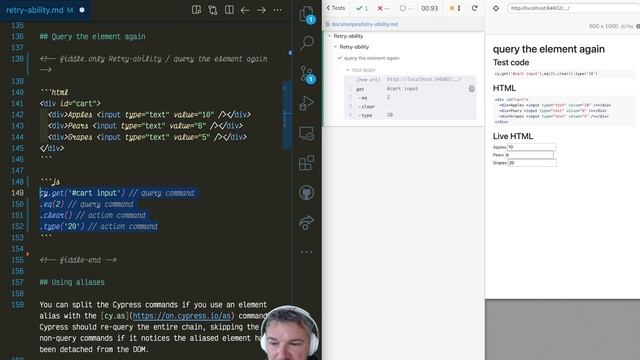640x360 pixels.
Task: Select the get #cart input command log
Action: click(410, 89)
